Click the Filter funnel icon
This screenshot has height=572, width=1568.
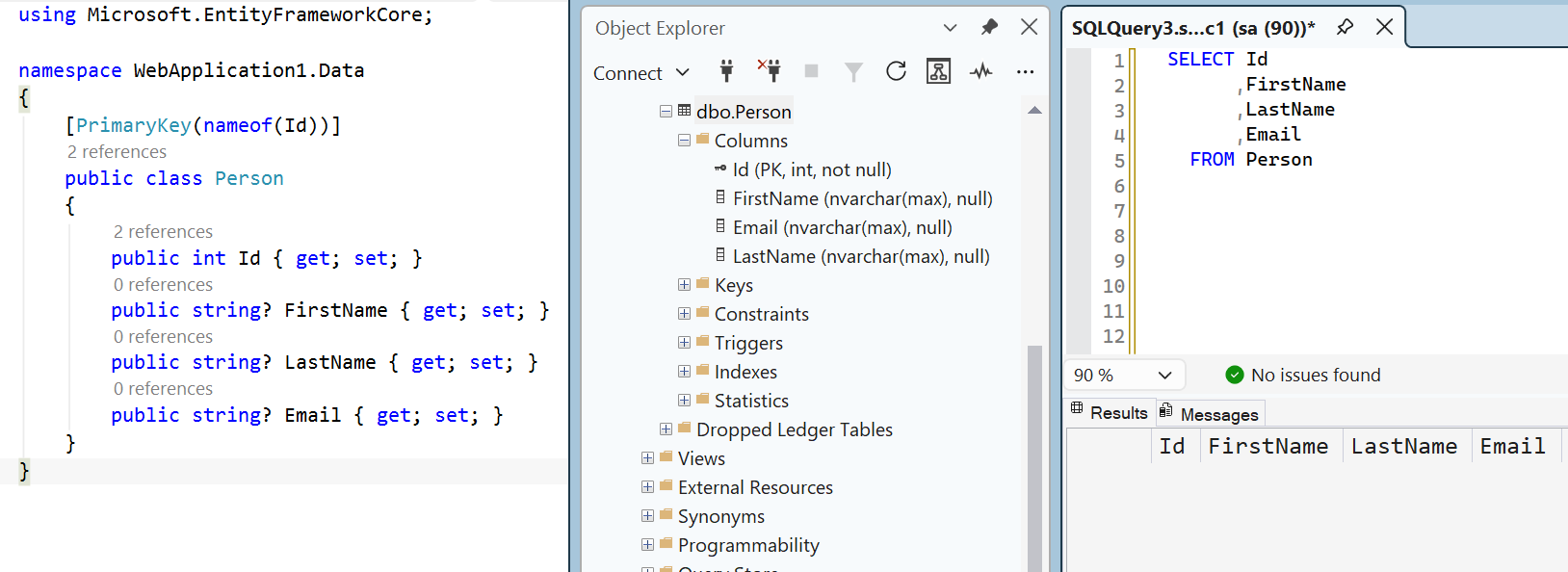(x=853, y=71)
